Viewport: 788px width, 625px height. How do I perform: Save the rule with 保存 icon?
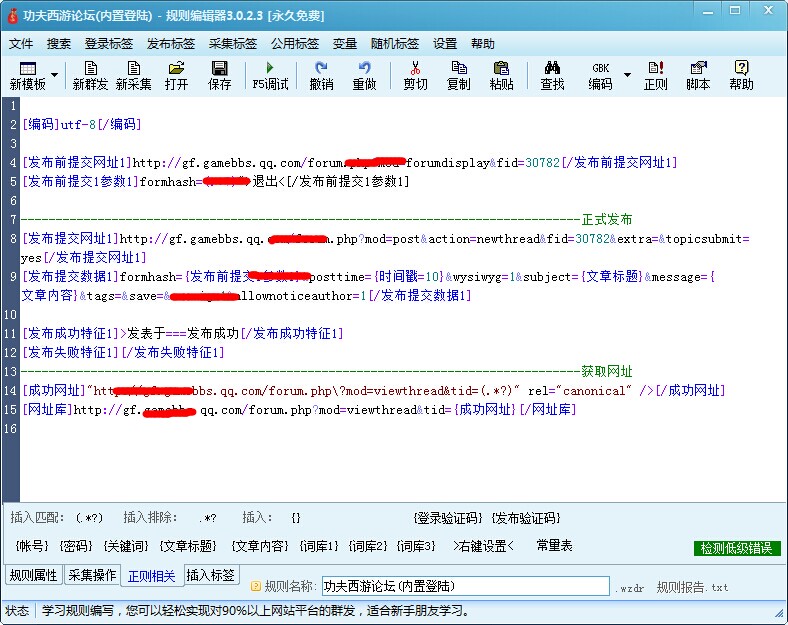pos(220,75)
